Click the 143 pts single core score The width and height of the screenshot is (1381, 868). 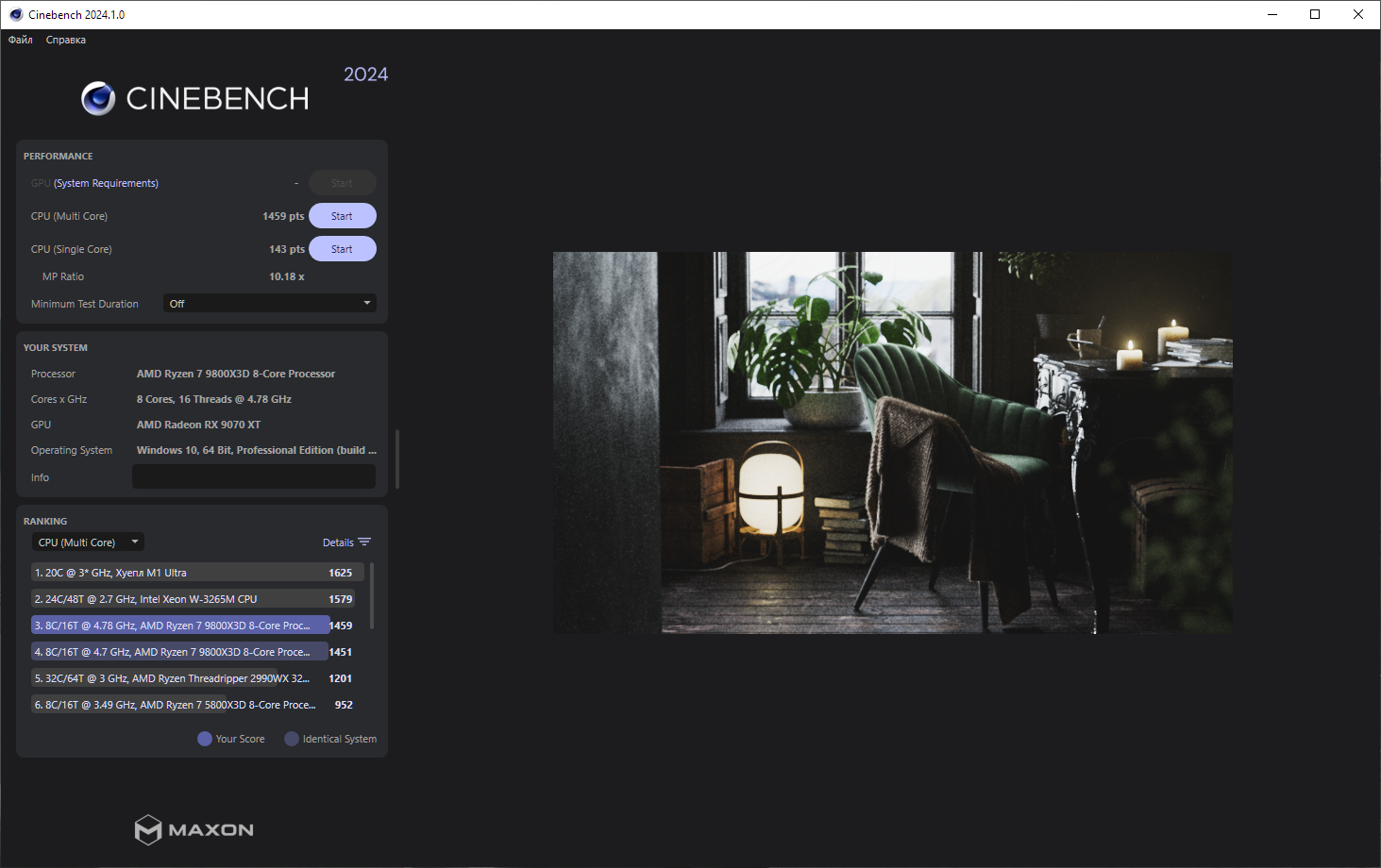287,249
